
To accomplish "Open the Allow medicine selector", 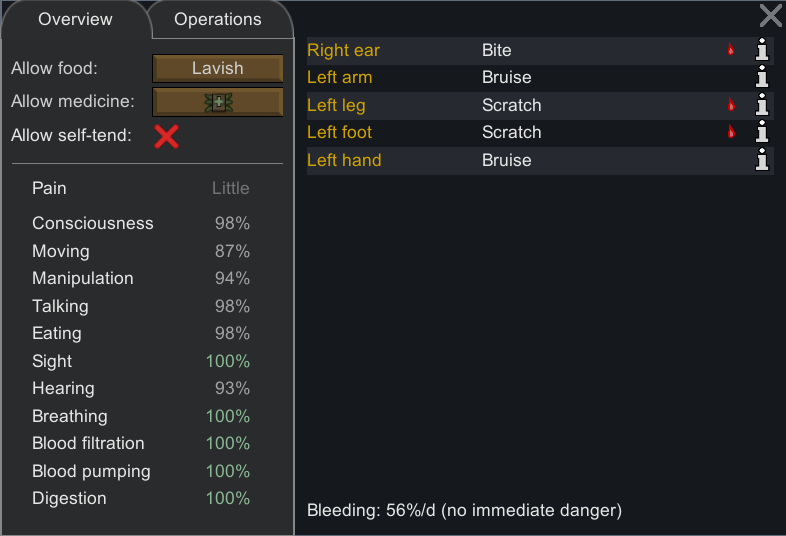I will tap(218, 102).
